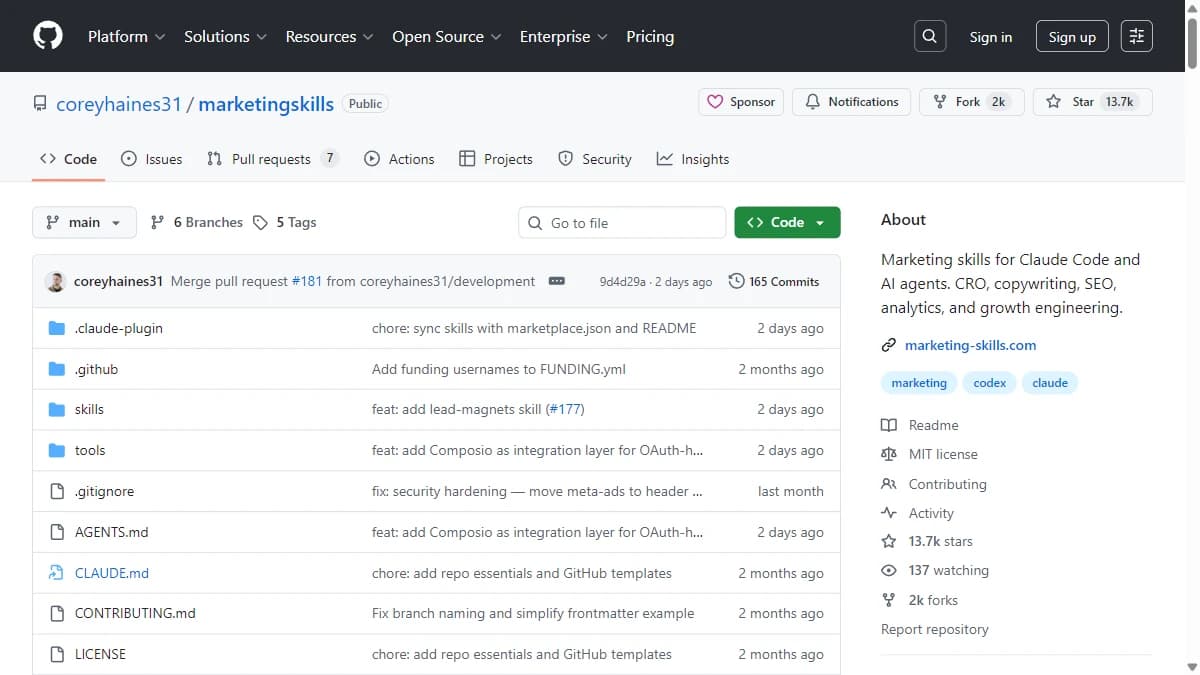
Task: Open the marketing-skills.com website link
Action: 970,345
